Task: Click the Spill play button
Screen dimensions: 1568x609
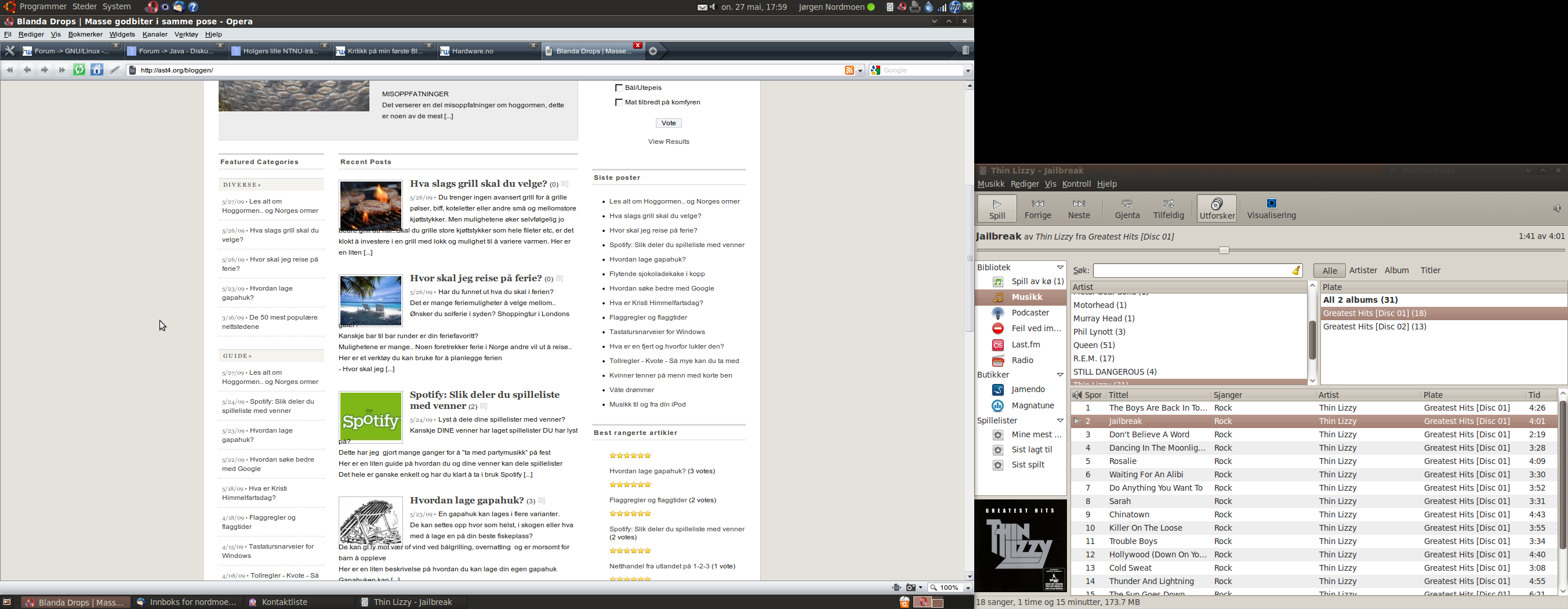Action: (996, 209)
